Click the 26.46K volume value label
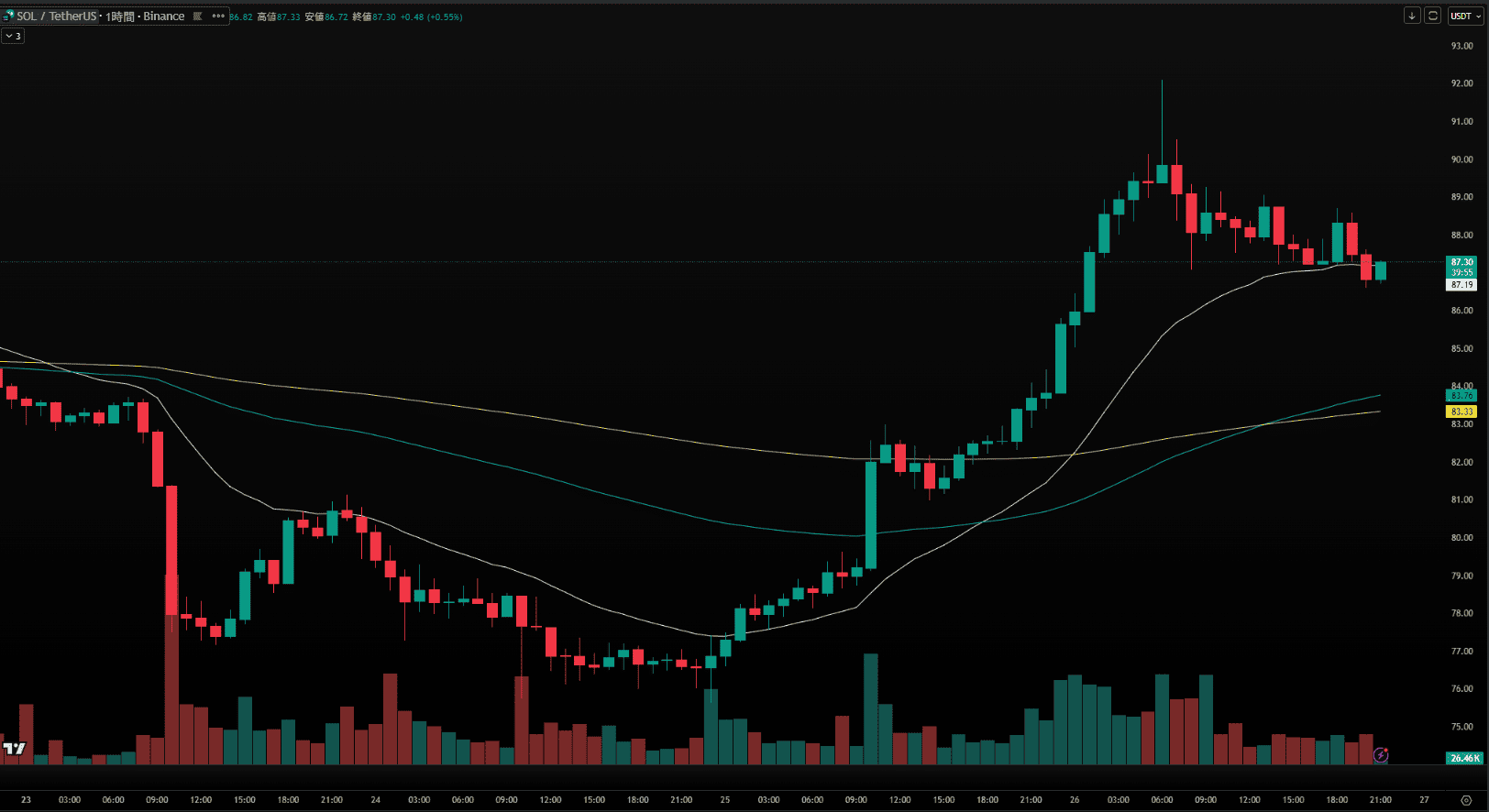This screenshot has height=812, width=1489. click(1463, 758)
